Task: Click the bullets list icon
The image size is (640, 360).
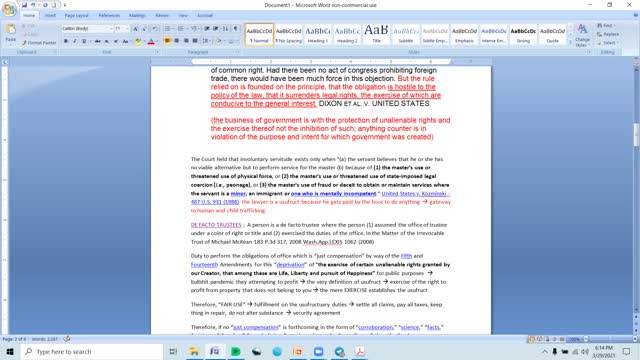Action: coord(167,29)
